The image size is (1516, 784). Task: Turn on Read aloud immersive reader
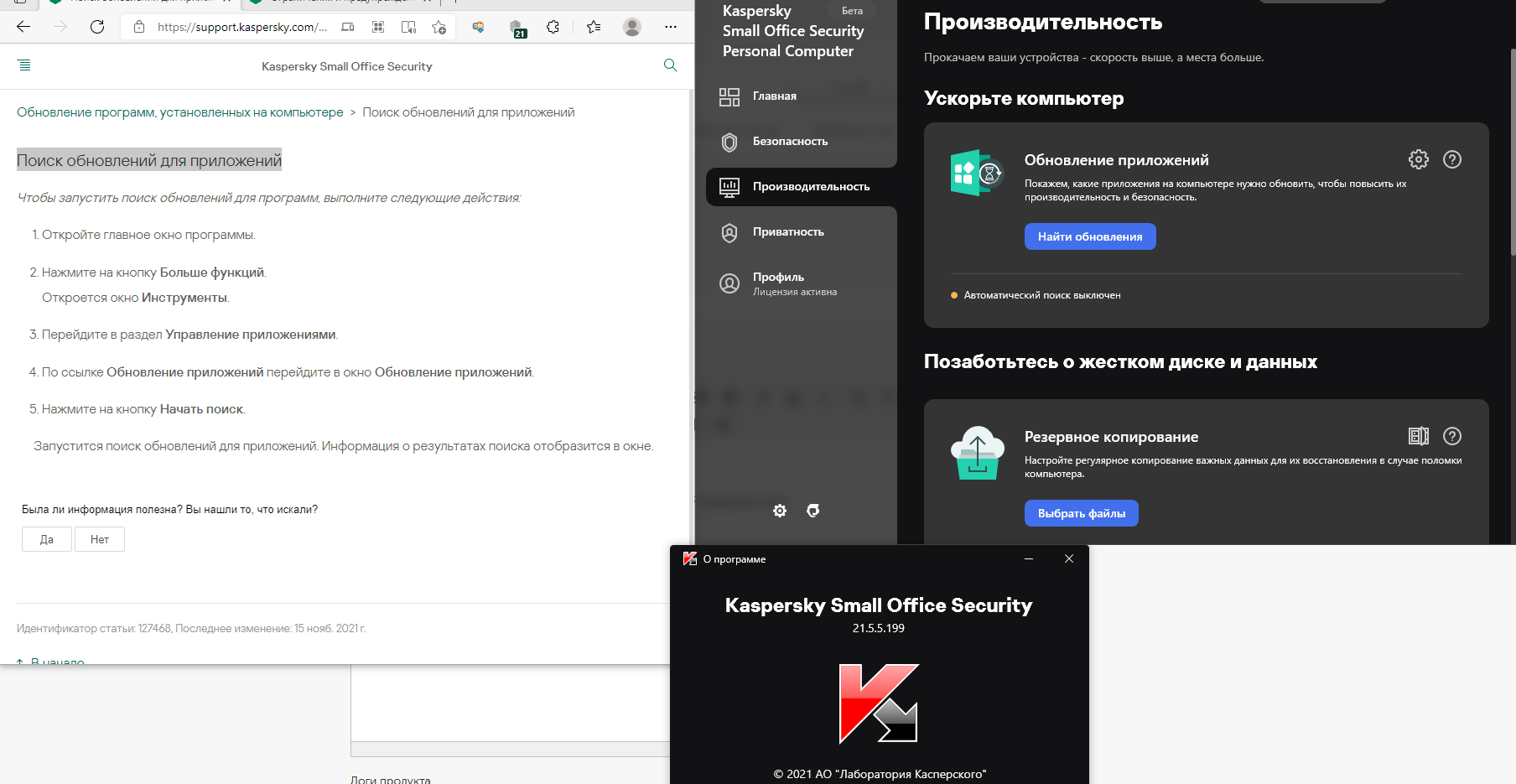point(408,27)
